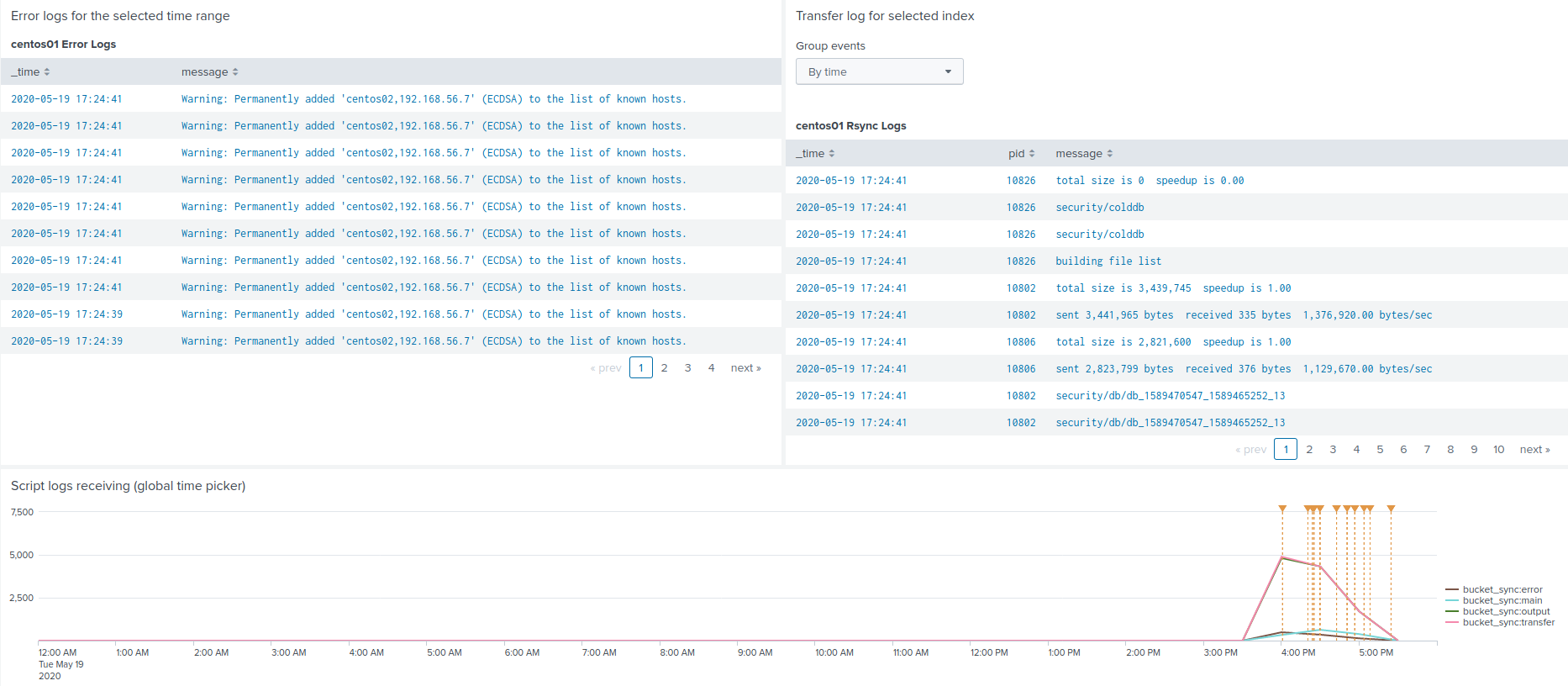Go to page 8 of Rsync Logs
1568x686 pixels.
(x=1450, y=450)
